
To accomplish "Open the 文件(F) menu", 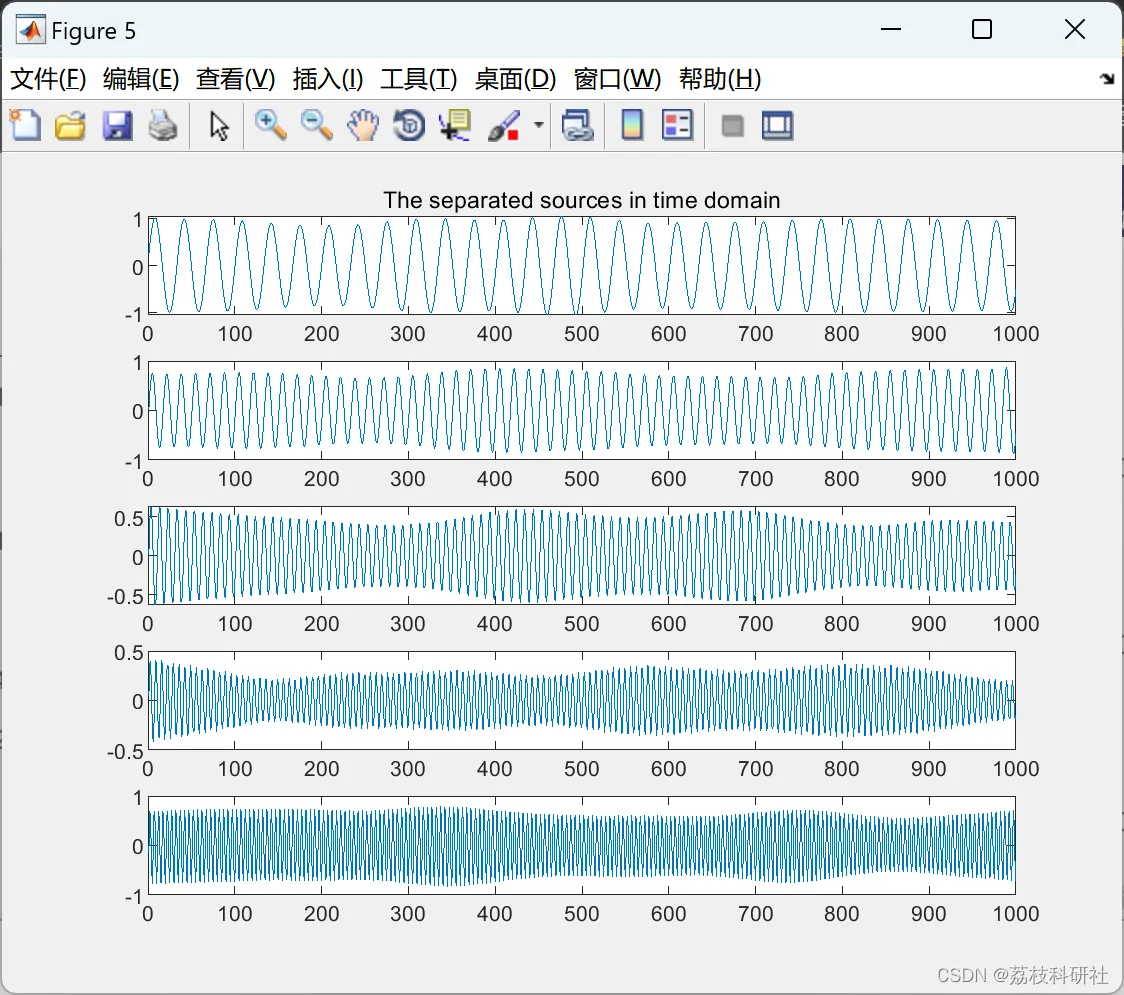I will pyautogui.click(x=48, y=78).
